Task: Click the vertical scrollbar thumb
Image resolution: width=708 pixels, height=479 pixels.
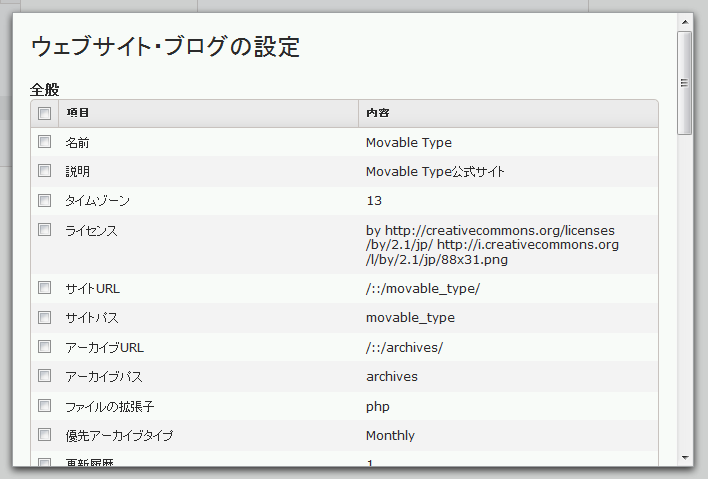Action: tap(685, 83)
